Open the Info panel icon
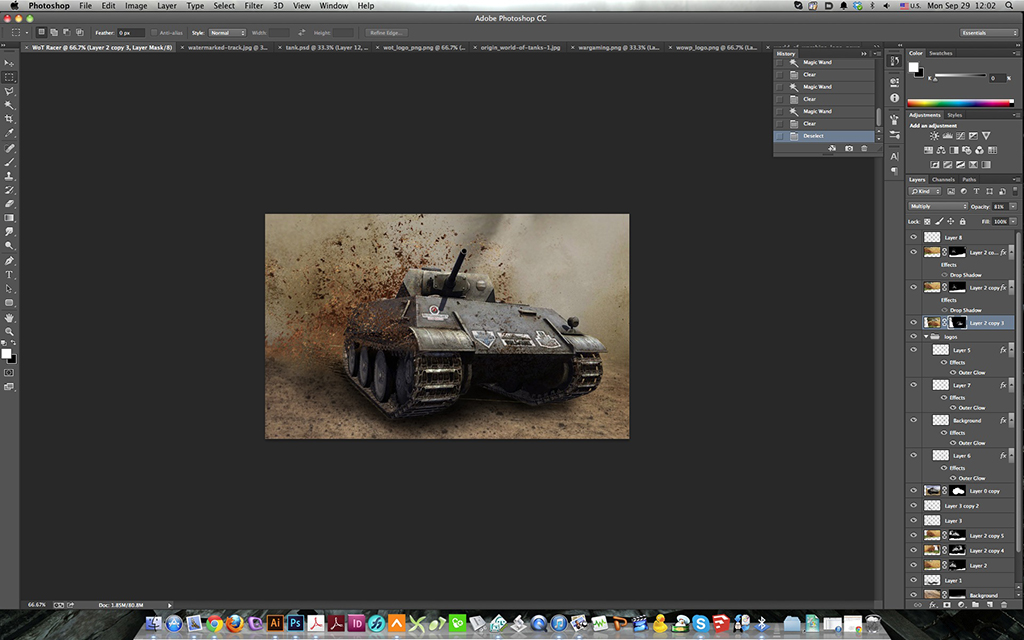Viewport: 1024px width, 640px height. coord(895,97)
